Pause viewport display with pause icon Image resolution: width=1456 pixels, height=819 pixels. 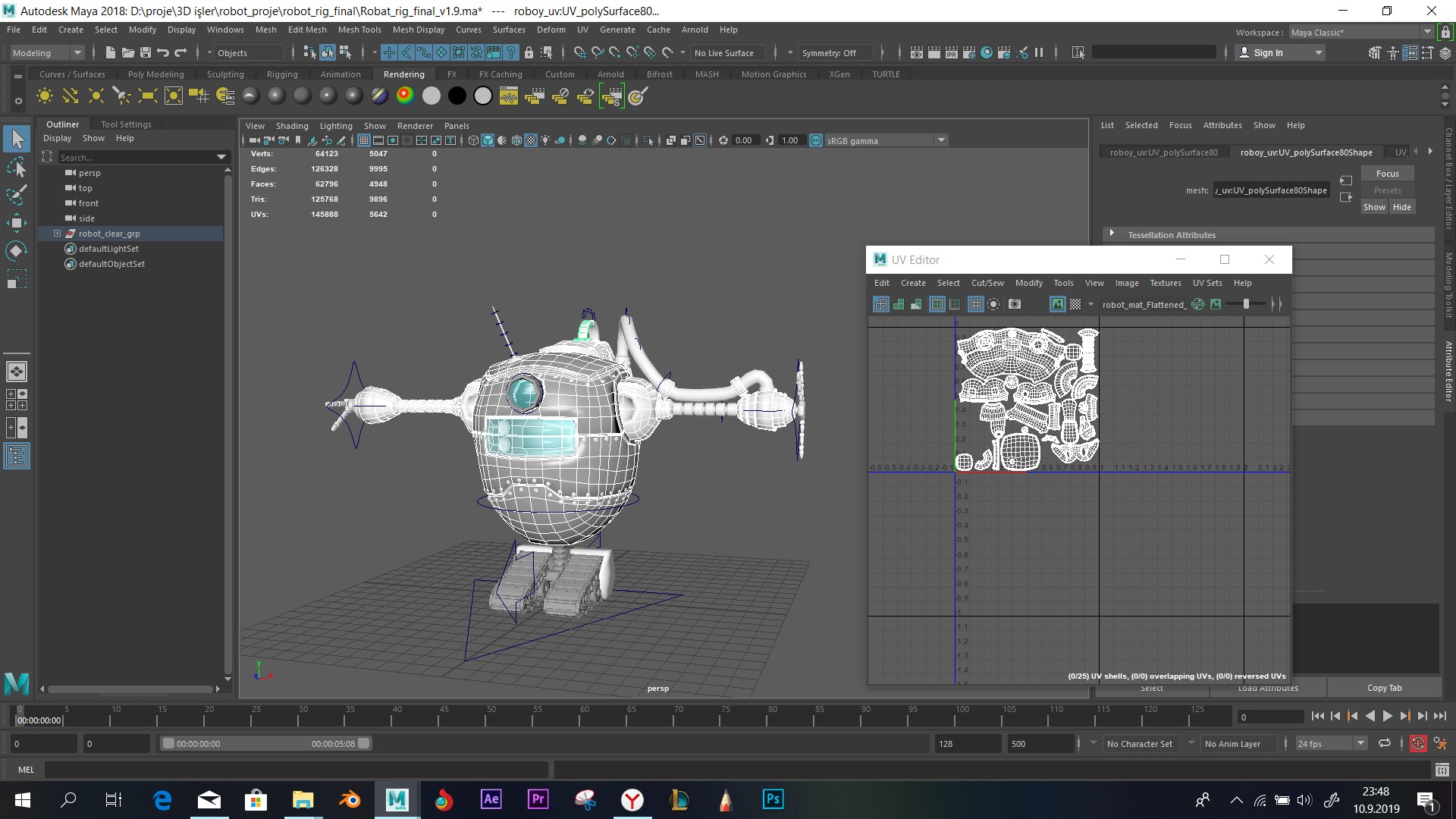1039,53
